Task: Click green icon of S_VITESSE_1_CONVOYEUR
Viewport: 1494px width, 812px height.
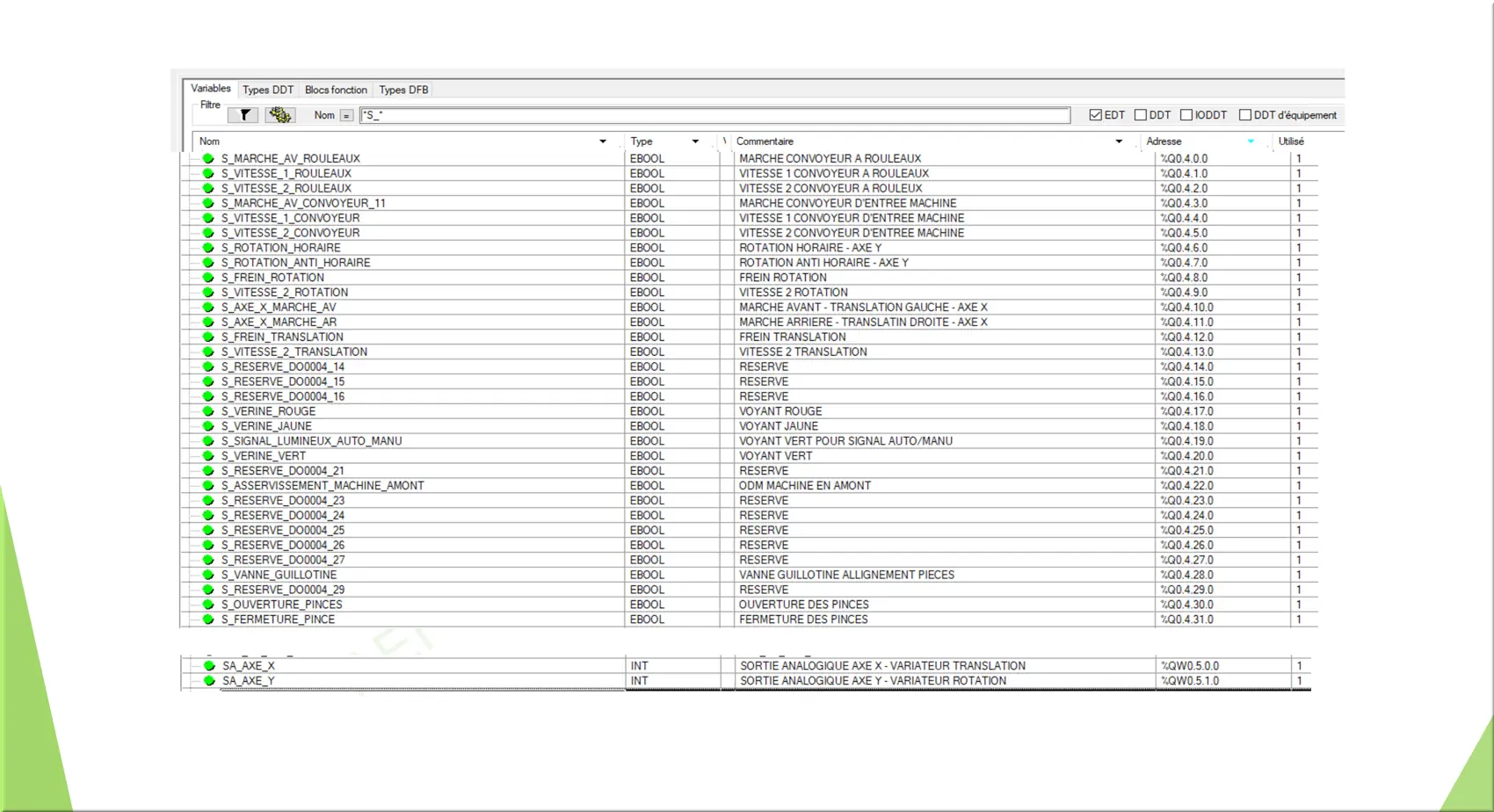Action: 208,219
